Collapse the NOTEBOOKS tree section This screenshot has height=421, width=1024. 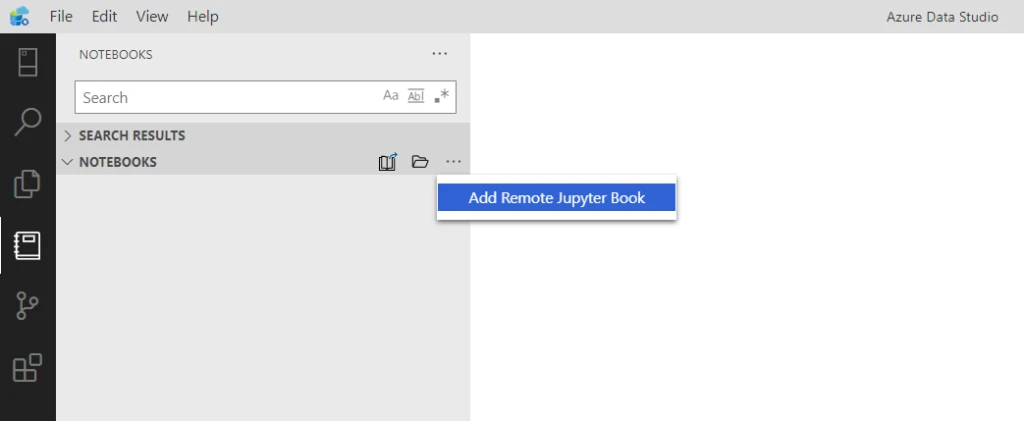68,162
